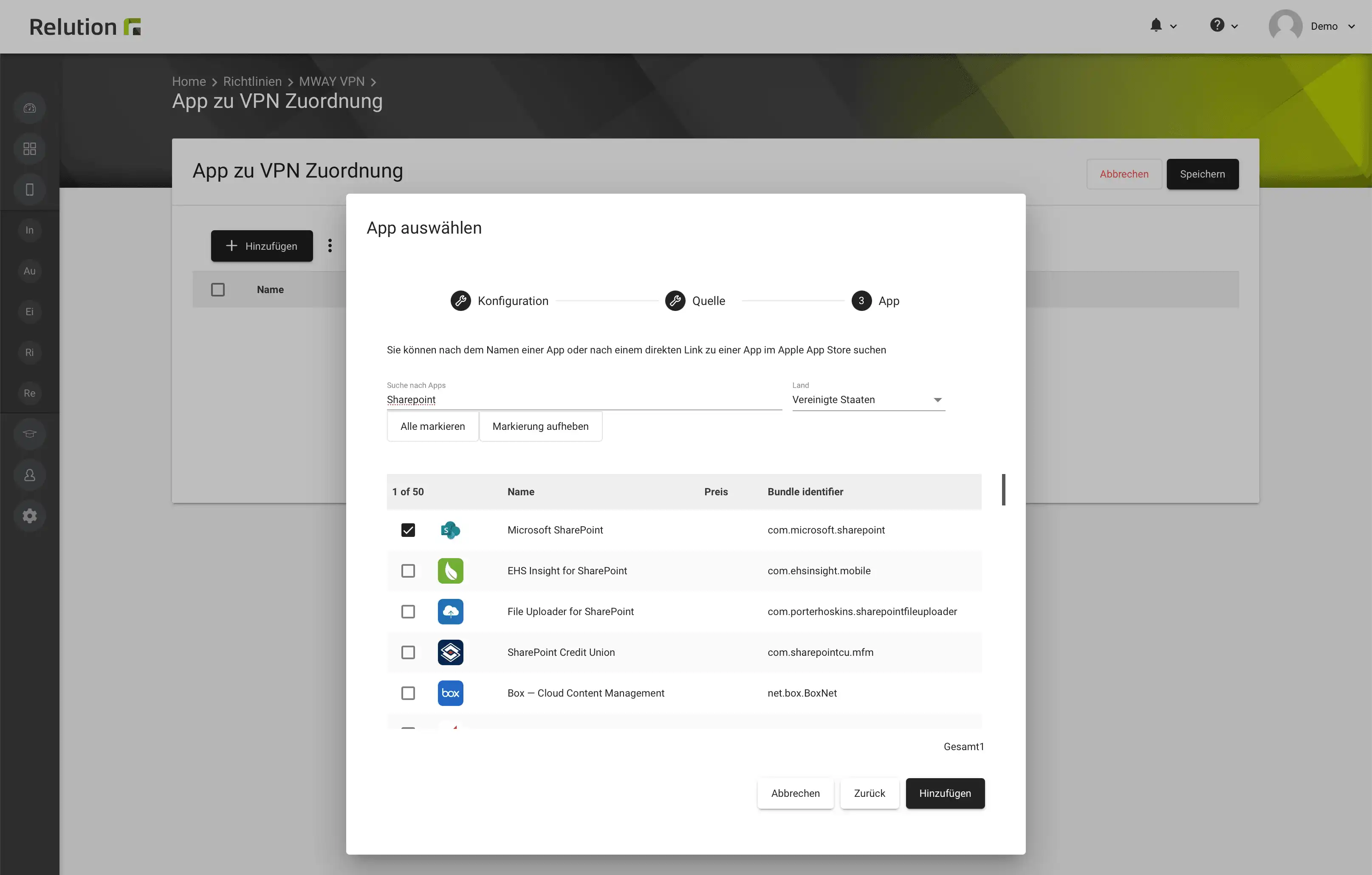Open the settings gear sidebar icon
Viewport: 1372px width, 875px height.
[30, 516]
